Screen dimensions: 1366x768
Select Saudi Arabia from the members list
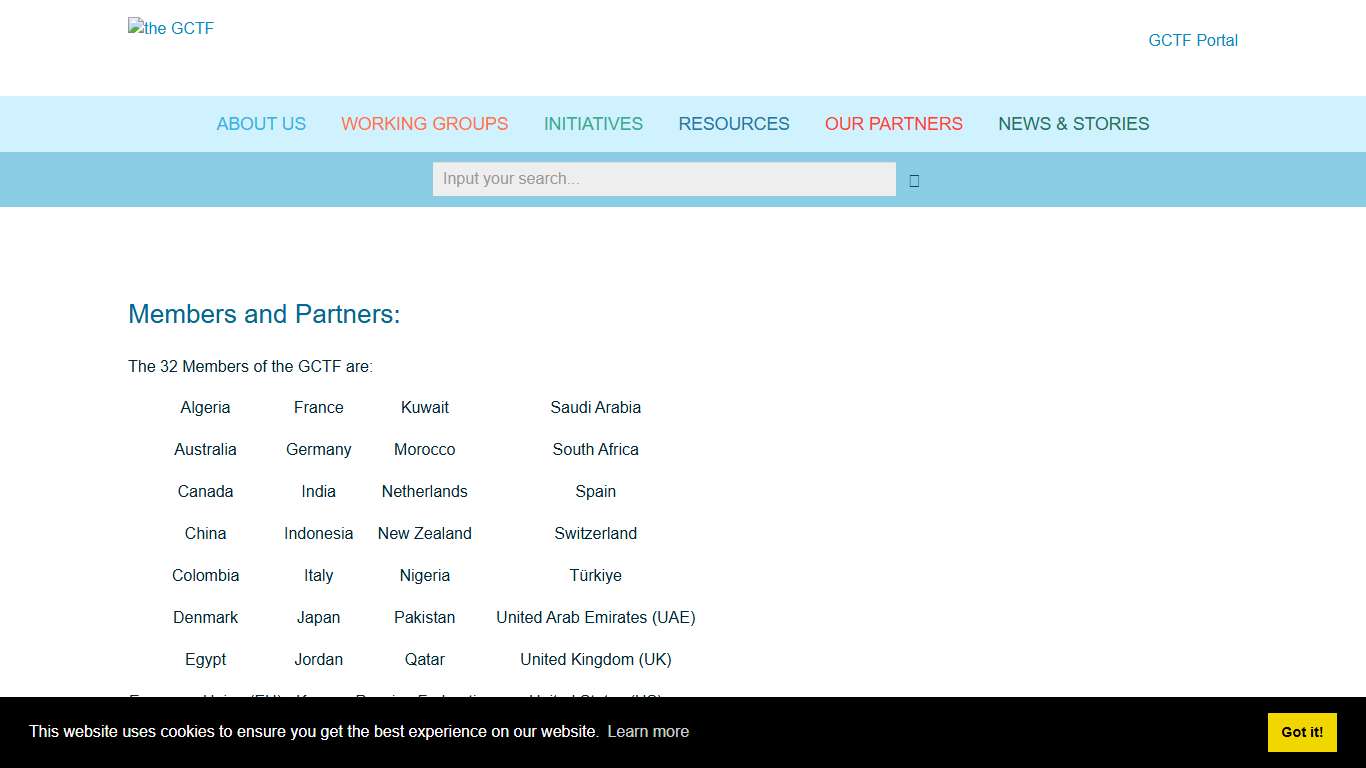tap(595, 407)
